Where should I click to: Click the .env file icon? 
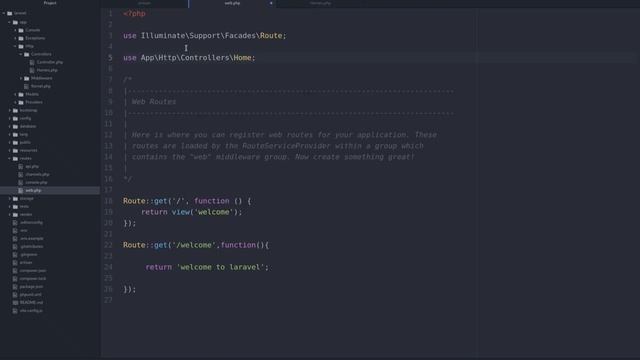(15, 231)
